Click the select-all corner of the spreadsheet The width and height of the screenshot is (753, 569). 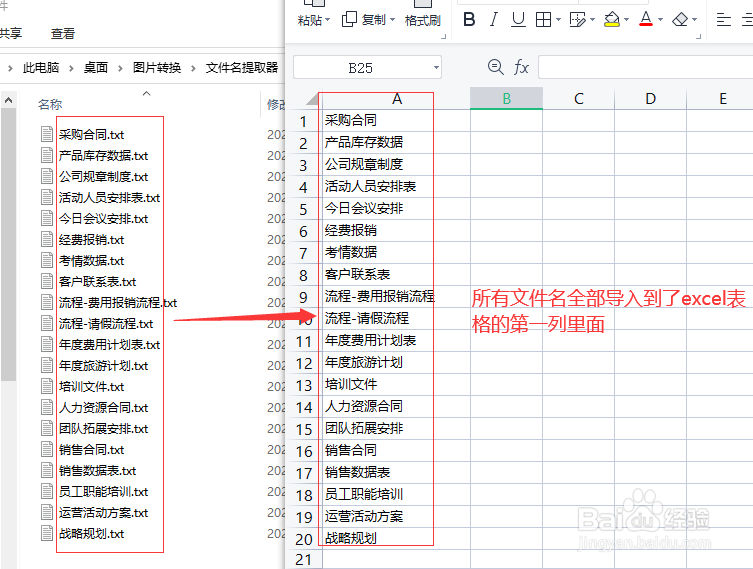[x=312, y=99]
